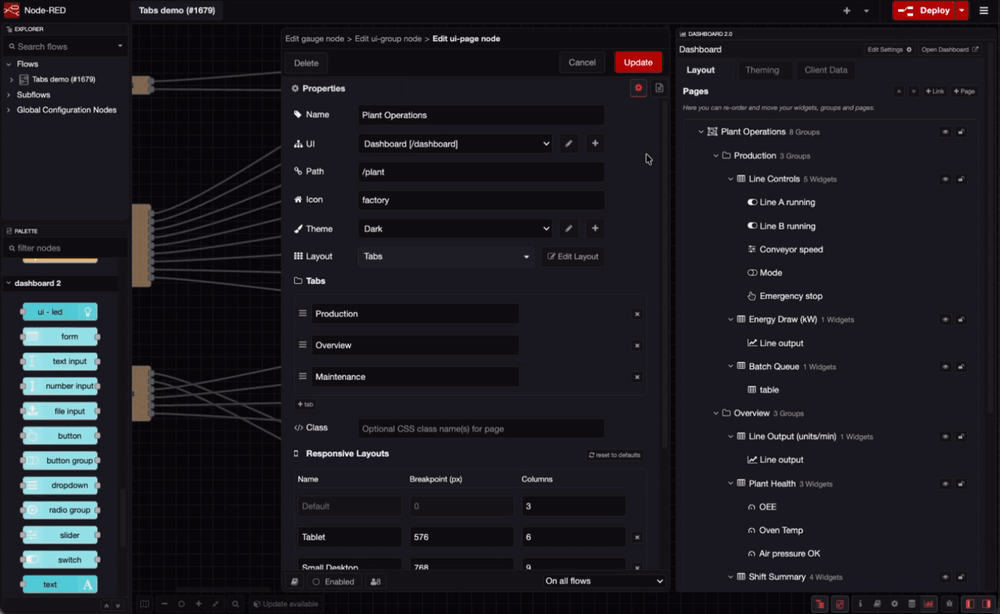Toggle the canvas navigator map icon
The image size is (1000, 614).
pyautogui.click(x=145, y=604)
